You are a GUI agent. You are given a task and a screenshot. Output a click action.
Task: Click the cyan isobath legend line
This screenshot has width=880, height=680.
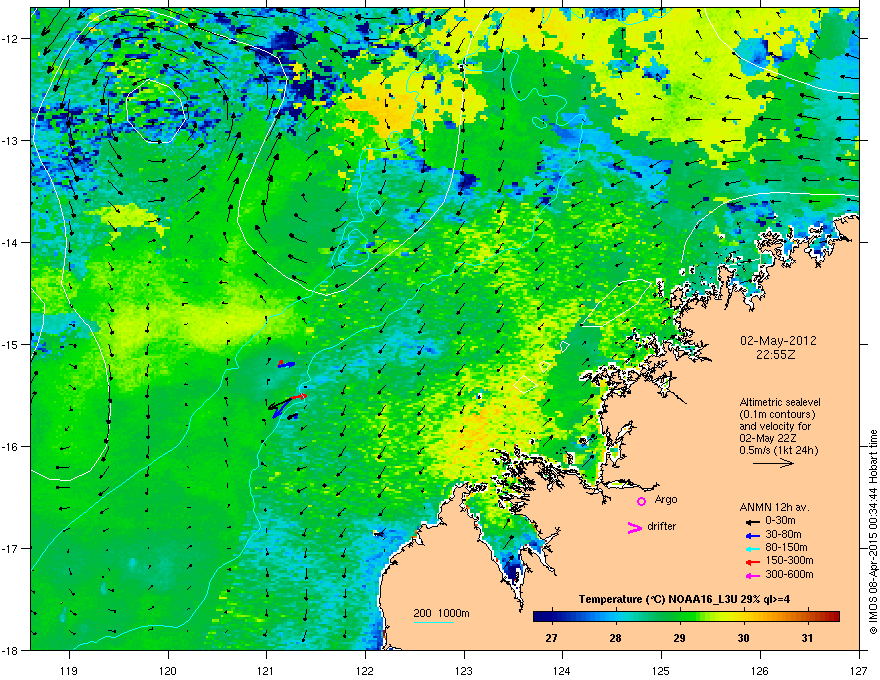(434, 622)
